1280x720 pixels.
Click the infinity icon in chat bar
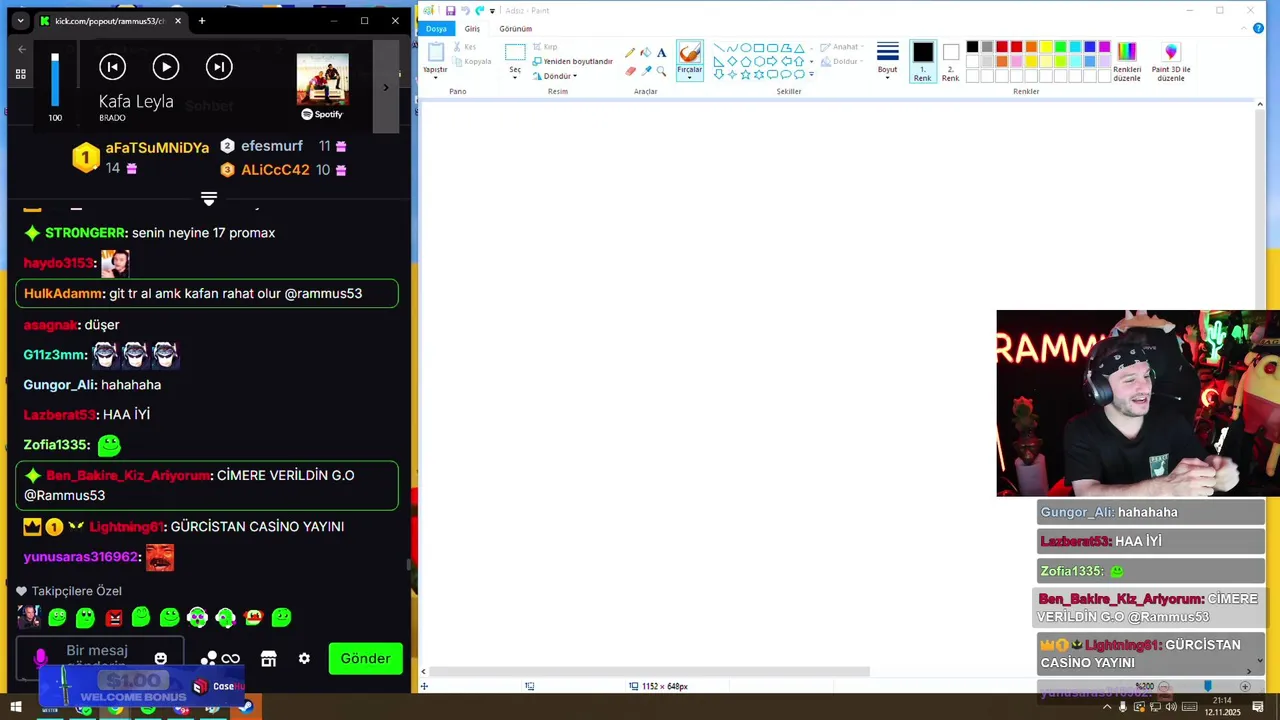tap(231, 658)
